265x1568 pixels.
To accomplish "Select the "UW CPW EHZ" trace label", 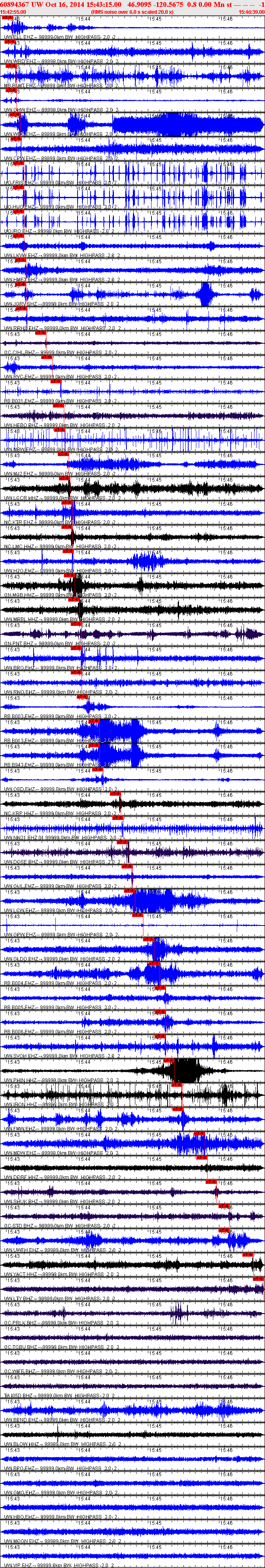I will (61, 159).
